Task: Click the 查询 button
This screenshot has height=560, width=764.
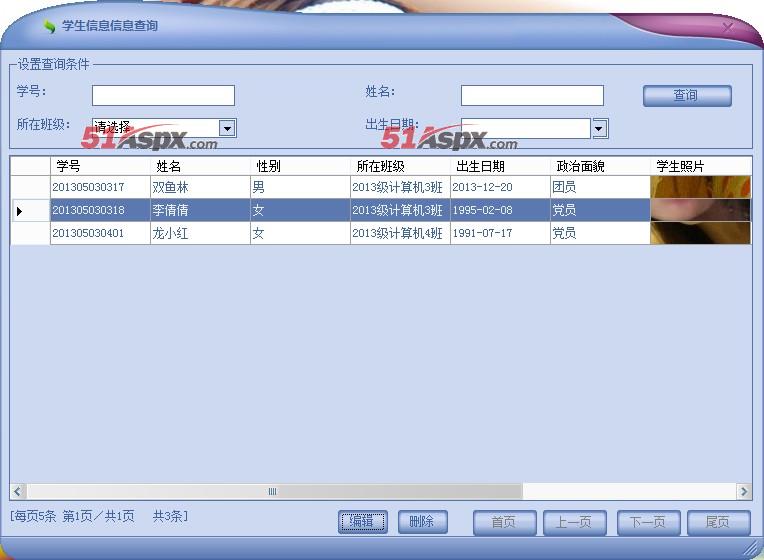Action: [x=687, y=96]
